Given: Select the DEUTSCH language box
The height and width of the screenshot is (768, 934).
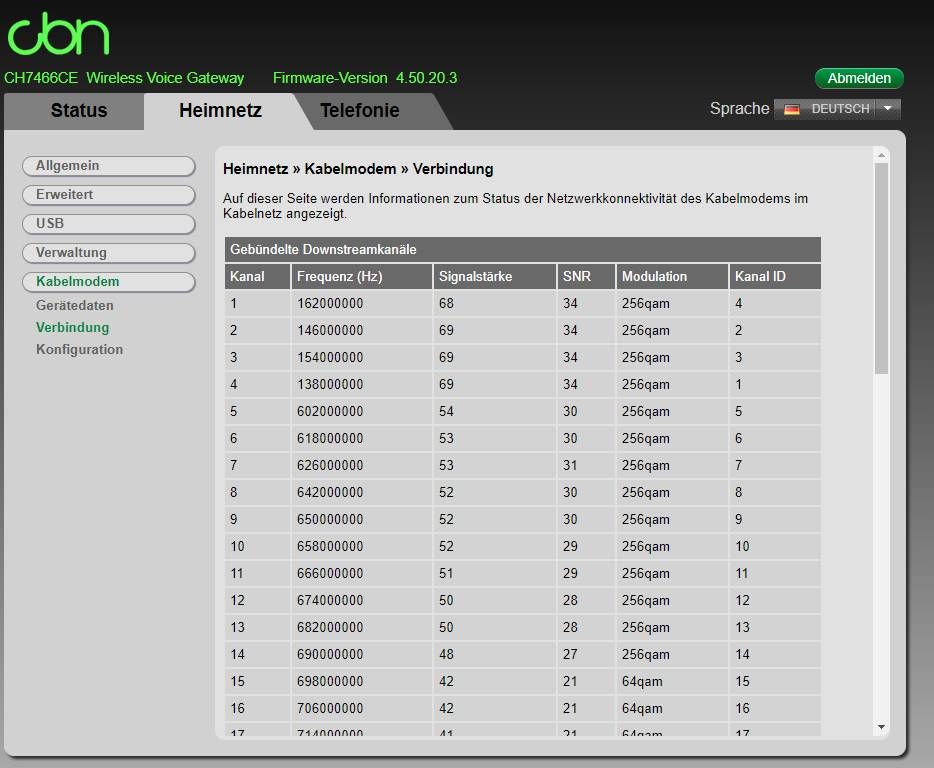Looking at the screenshot, I should [x=837, y=109].
